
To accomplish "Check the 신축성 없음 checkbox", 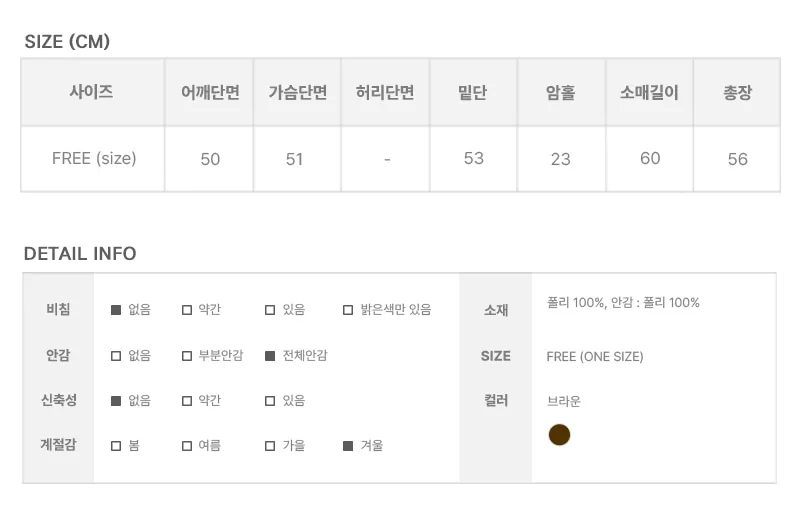I will pos(116,401).
